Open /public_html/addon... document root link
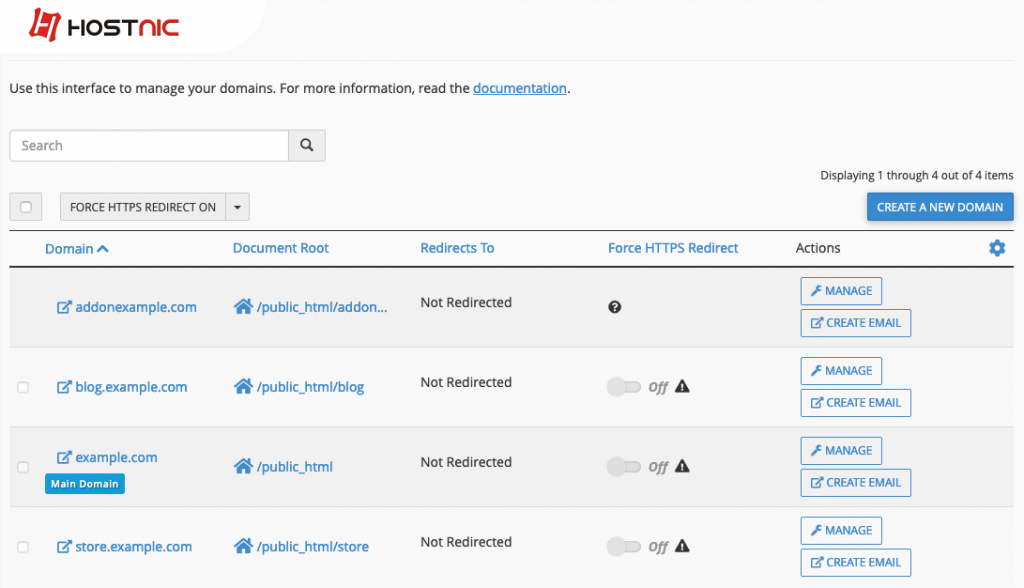1024x588 pixels. [x=322, y=307]
